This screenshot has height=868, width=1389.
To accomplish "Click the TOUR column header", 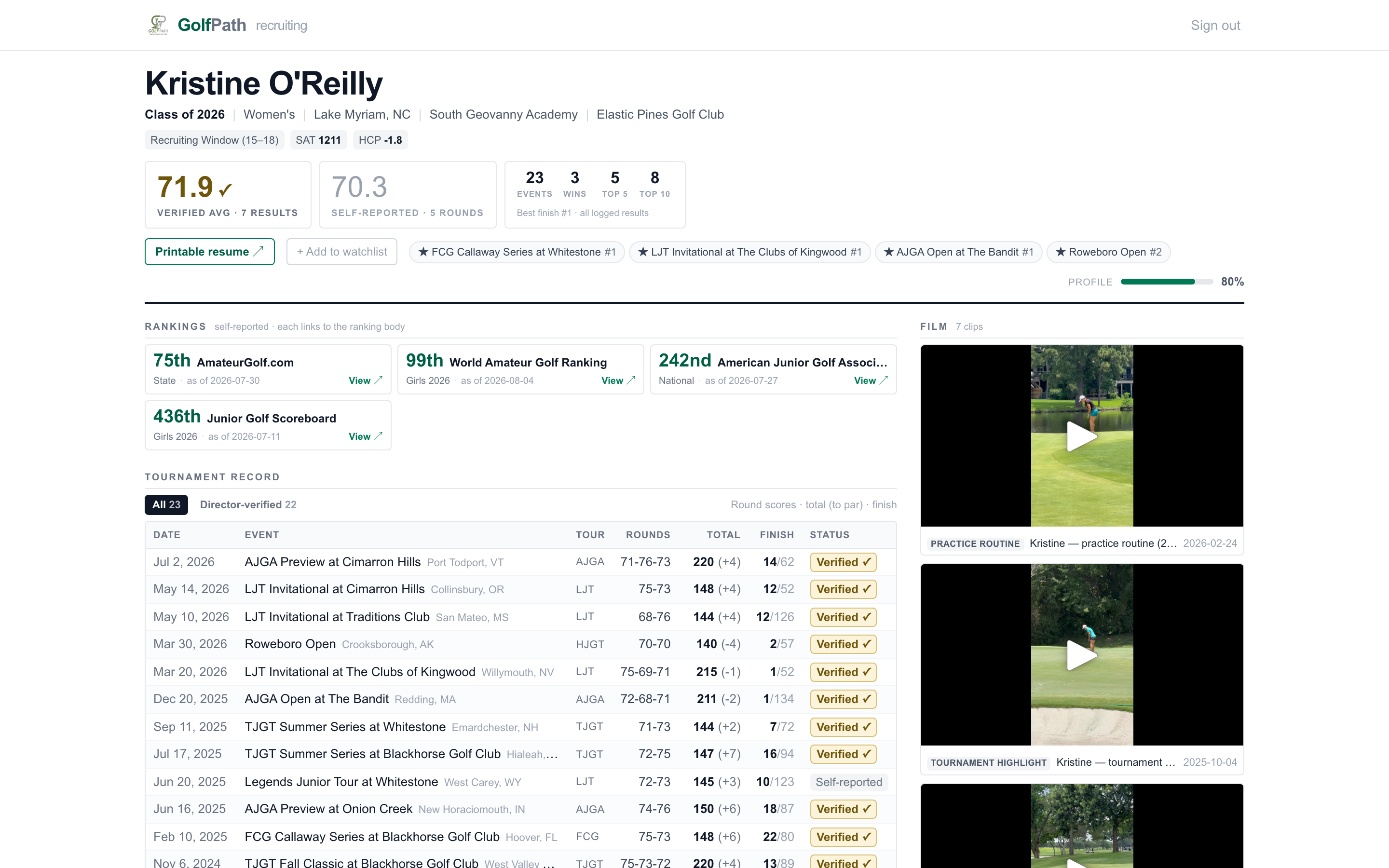I will [590, 534].
